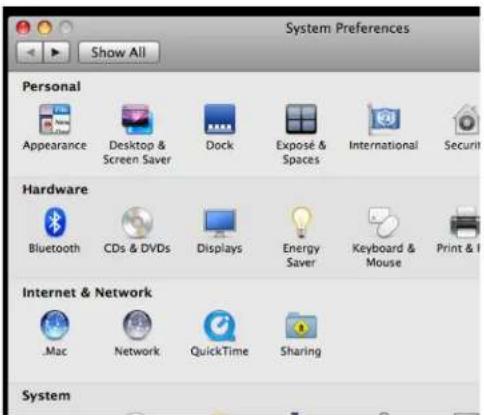Open the .Mac preferences globe icon
484x415 pixels.
click(x=55, y=325)
